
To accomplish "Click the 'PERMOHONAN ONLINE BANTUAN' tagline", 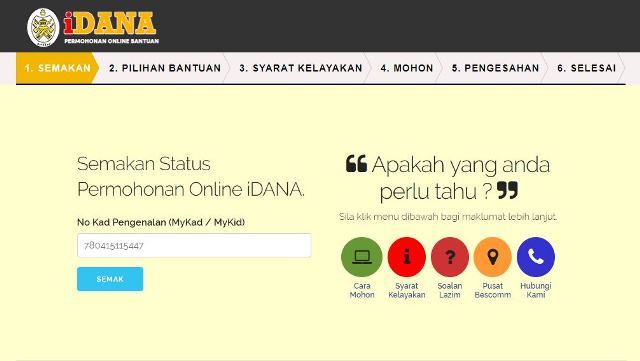I will [111, 41].
